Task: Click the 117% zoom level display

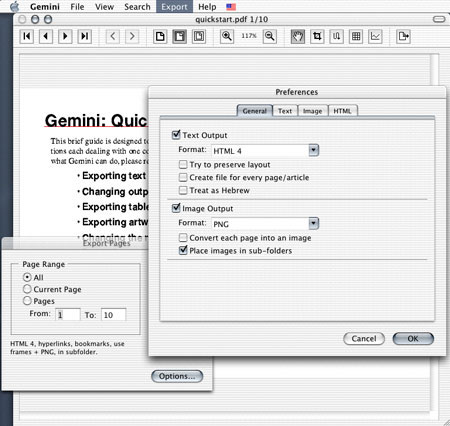Action: 249,36
